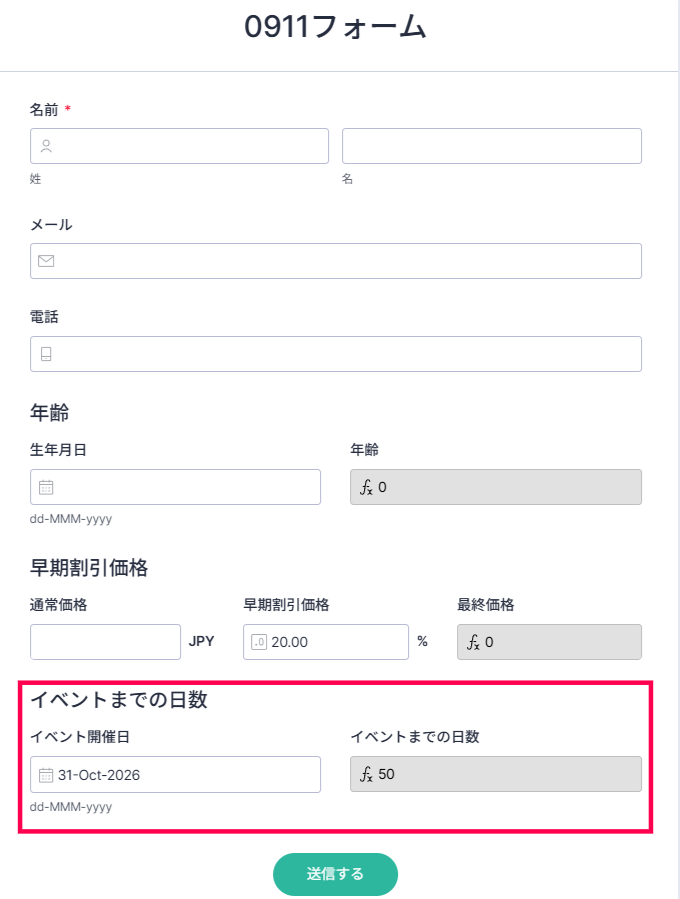Screen dimensions: 680x899
Task: Open the calendar icon for 生年月日
Action: click(46, 487)
